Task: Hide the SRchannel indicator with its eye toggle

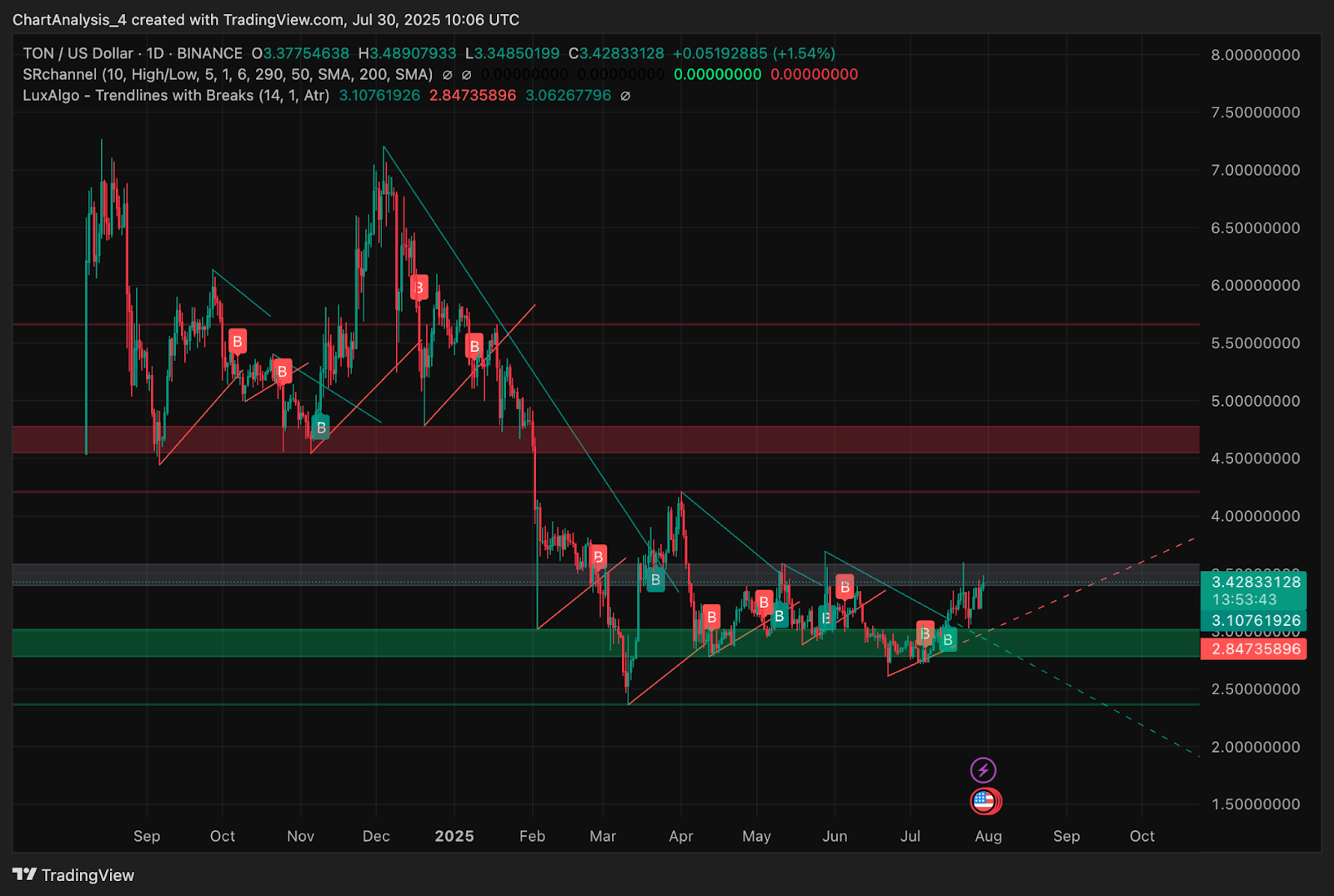Action: tap(448, 74)
